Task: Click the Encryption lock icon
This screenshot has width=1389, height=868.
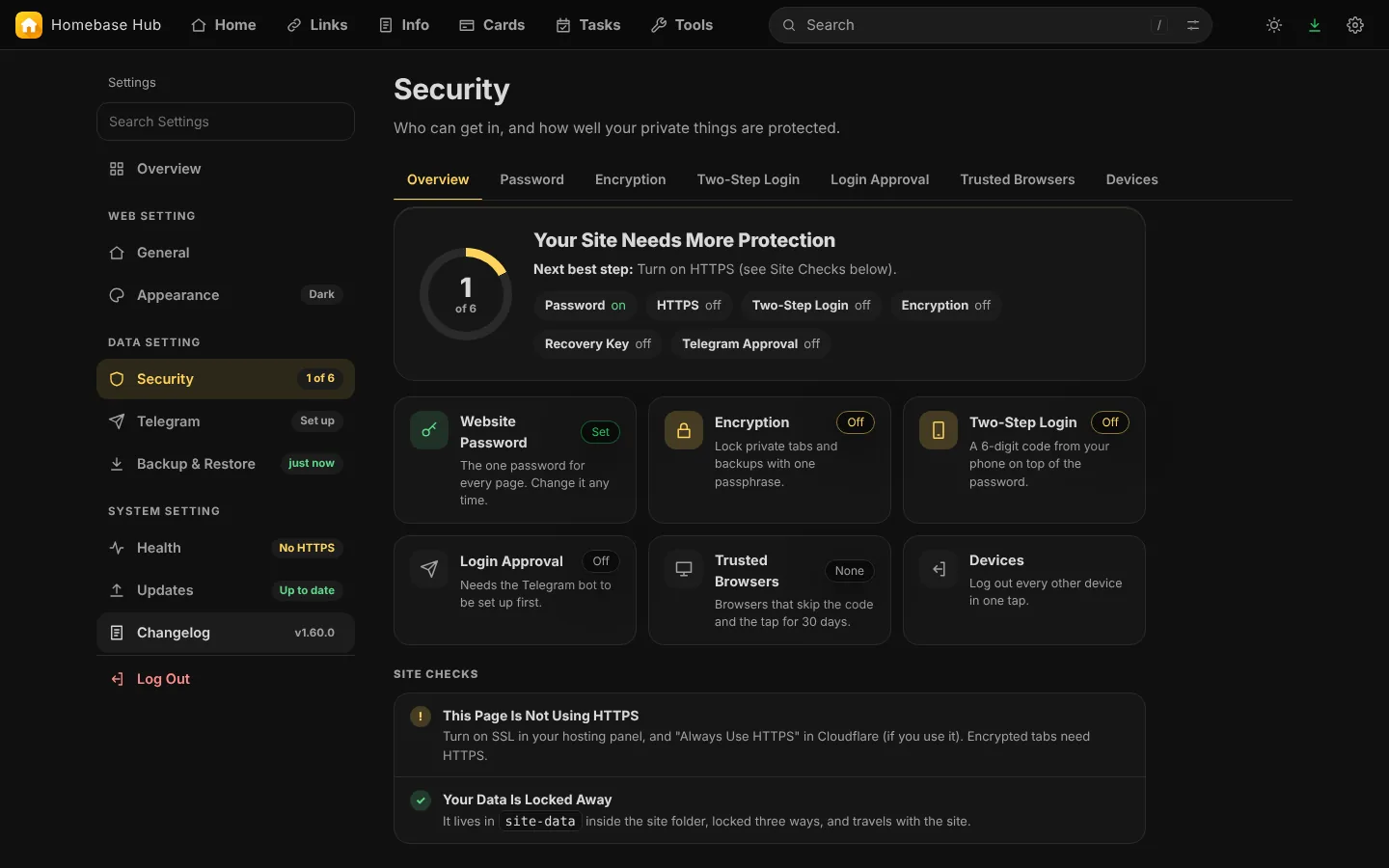Action: point(684,431)
